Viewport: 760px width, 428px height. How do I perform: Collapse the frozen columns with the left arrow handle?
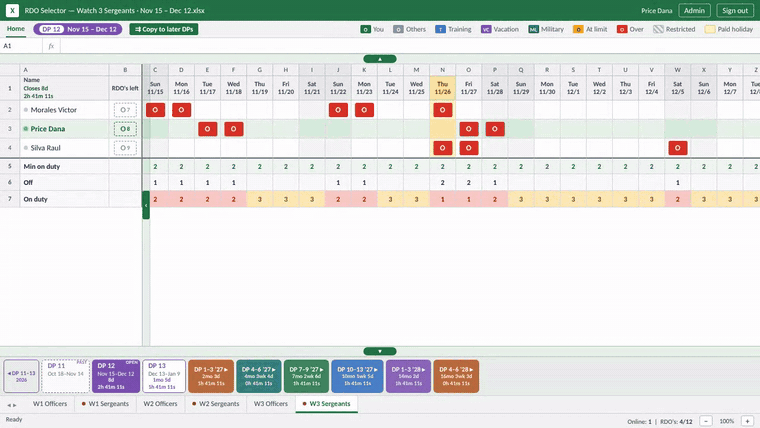pyautogui.click(x=146, y=205)
